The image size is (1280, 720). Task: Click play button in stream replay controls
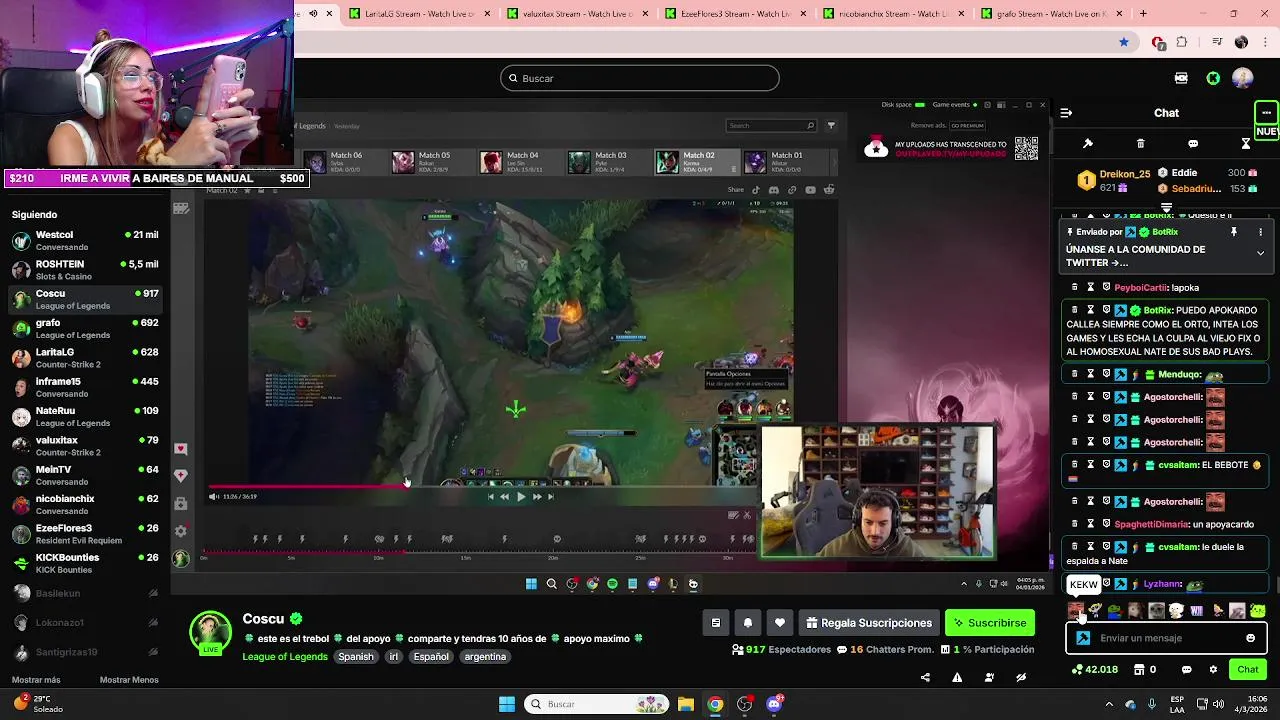click(x=520, y=496)
